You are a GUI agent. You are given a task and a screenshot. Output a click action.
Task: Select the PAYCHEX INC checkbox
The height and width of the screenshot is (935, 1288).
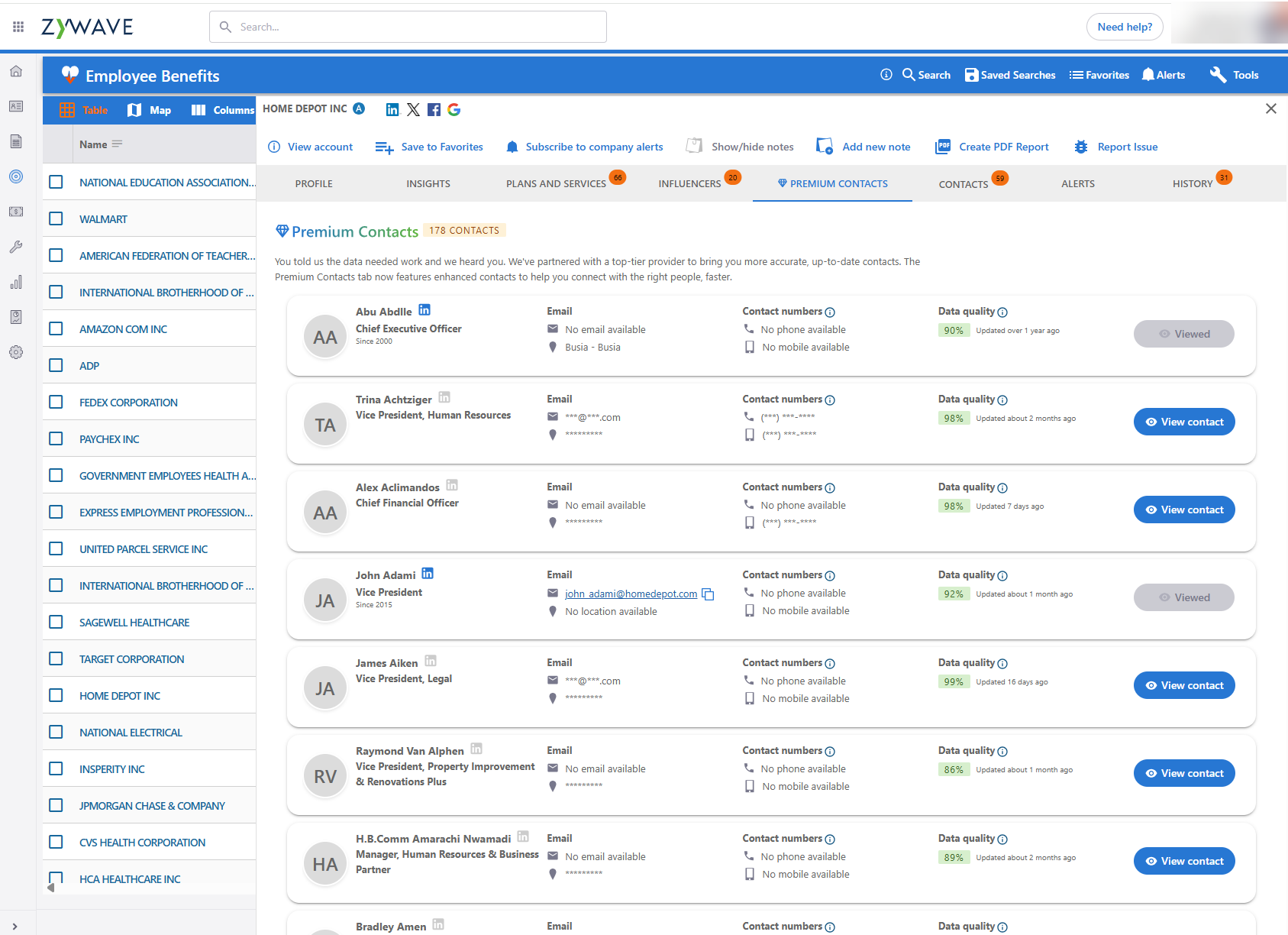point(56,438)
